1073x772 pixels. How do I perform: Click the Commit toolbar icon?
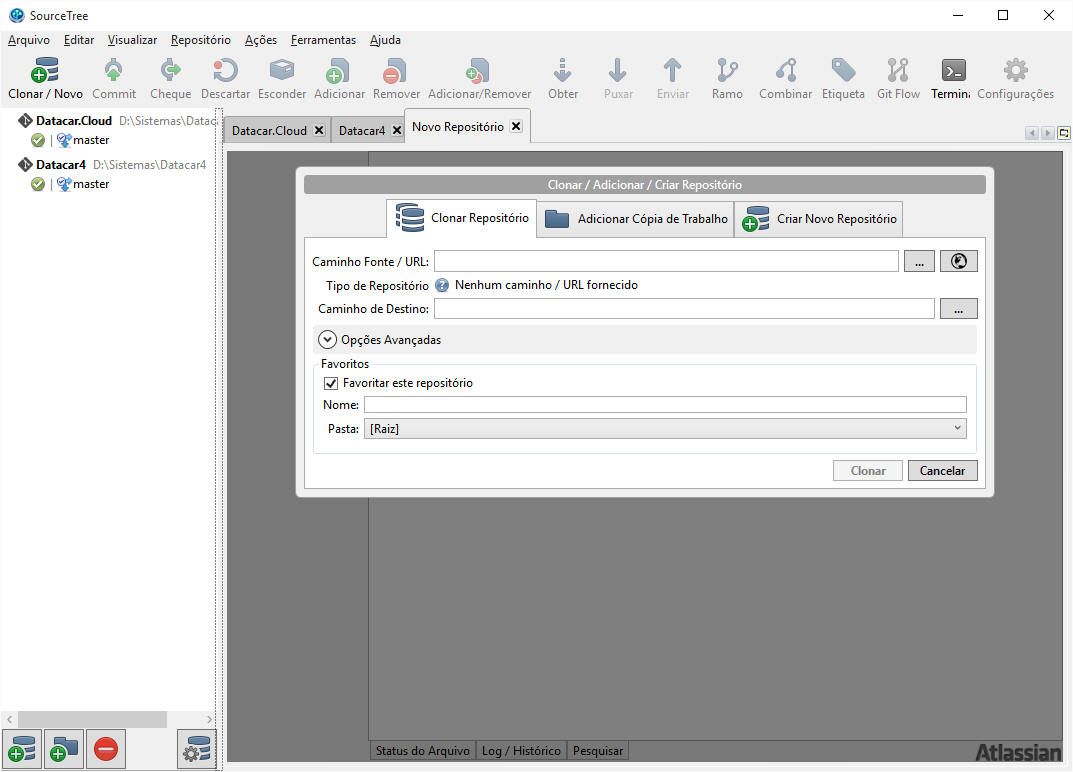point(114,70)
